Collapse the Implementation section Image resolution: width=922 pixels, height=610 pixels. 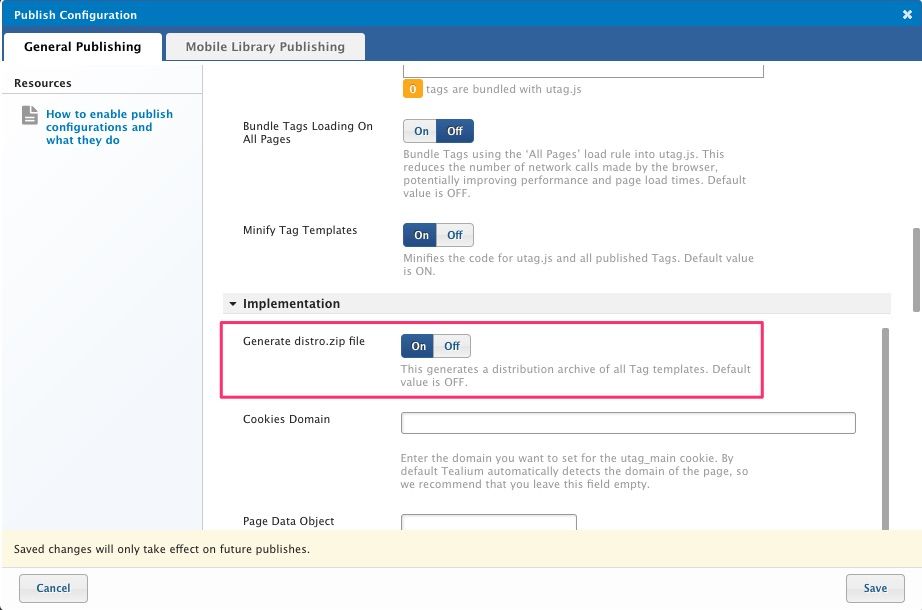click(x=233, y=304)
